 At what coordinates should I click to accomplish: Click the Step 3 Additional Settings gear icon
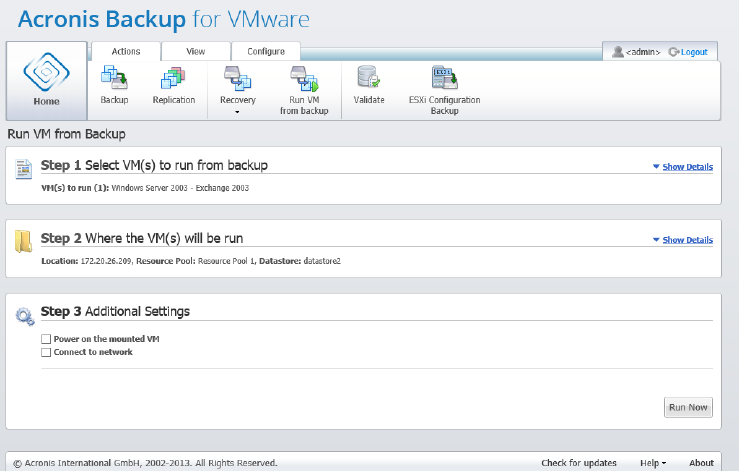pos(25,316)
